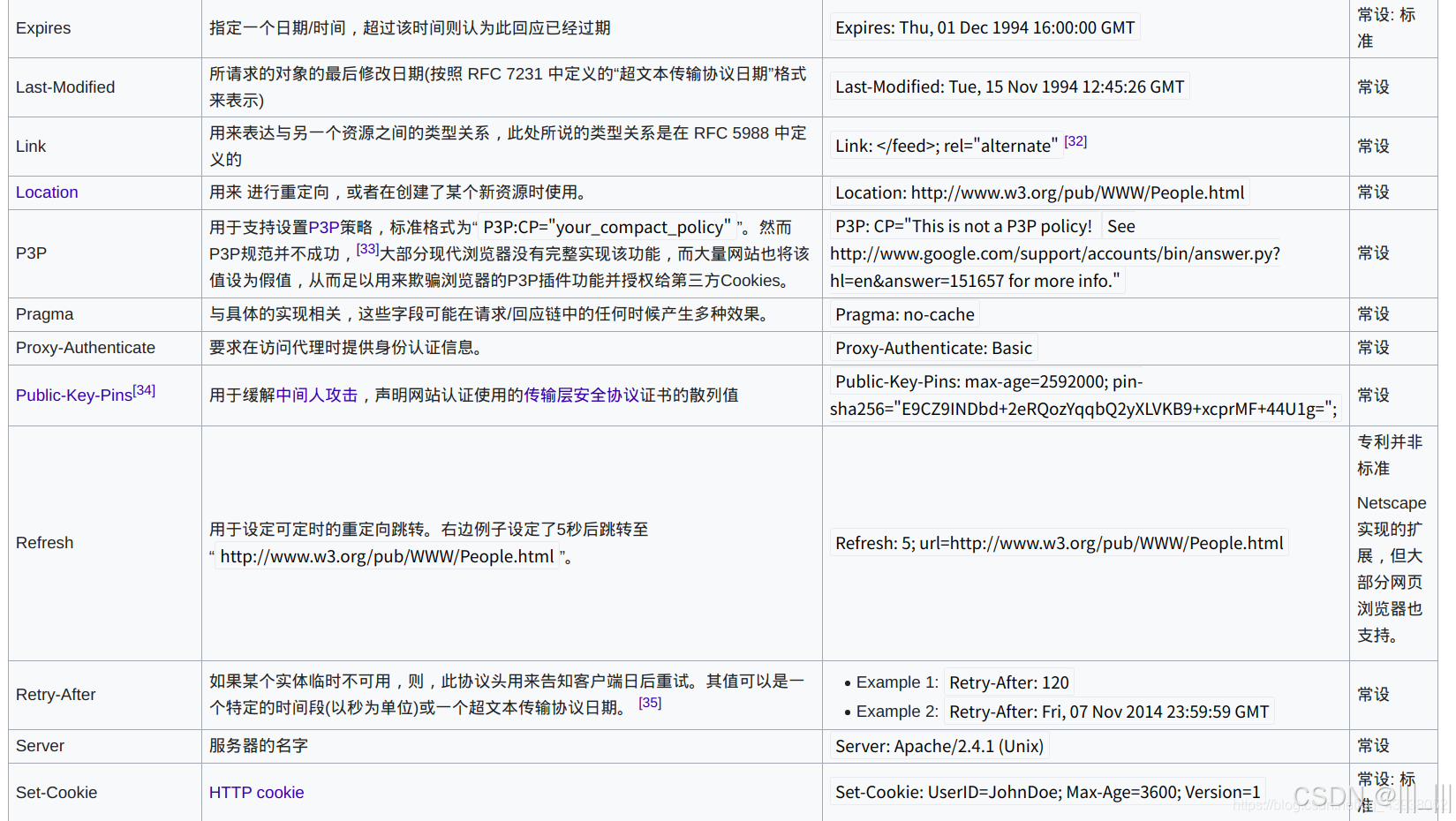
Task: Click the Retry-After Fri, 07 Nov 2014 example
Action: pos(1109,712)
